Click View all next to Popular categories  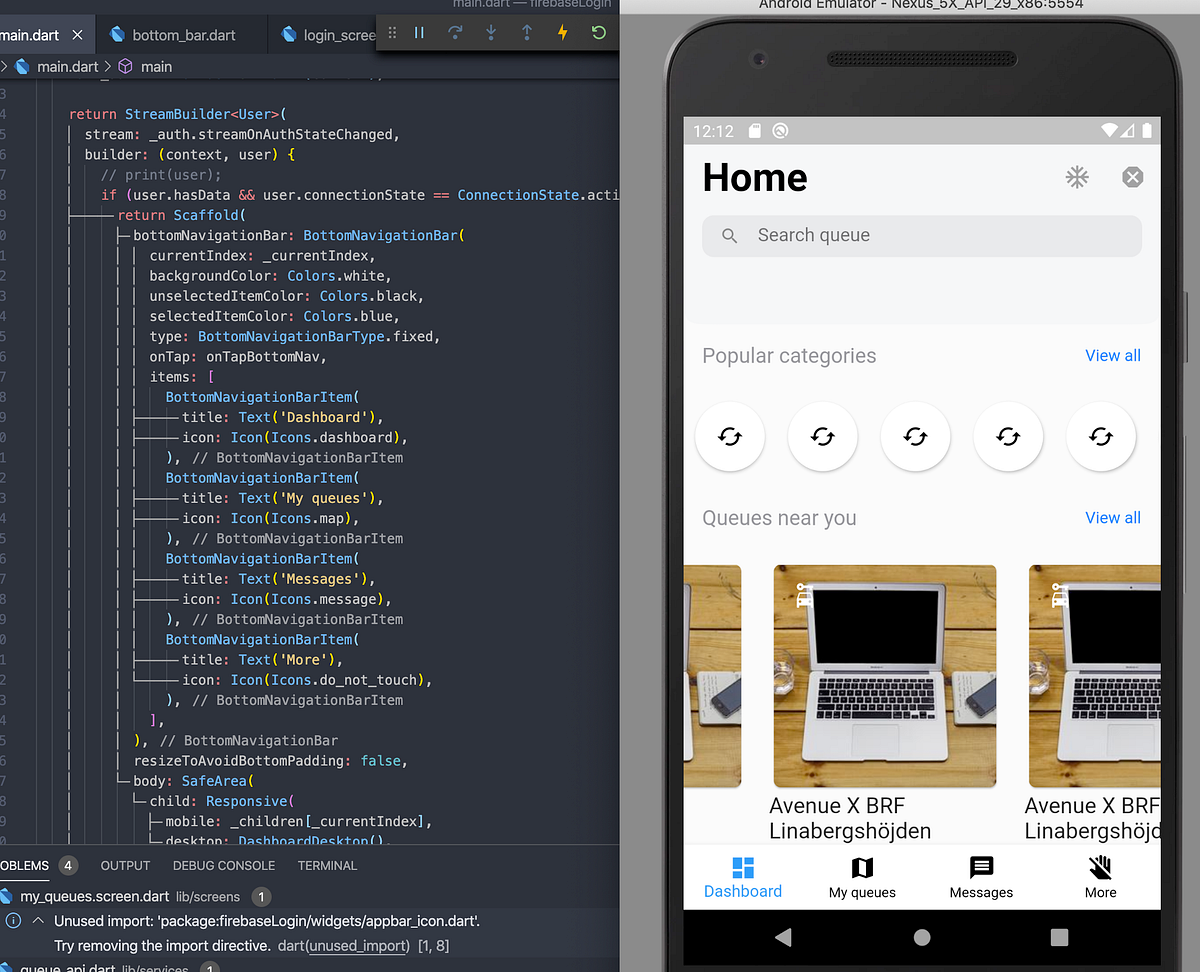tap(1112, 355)
